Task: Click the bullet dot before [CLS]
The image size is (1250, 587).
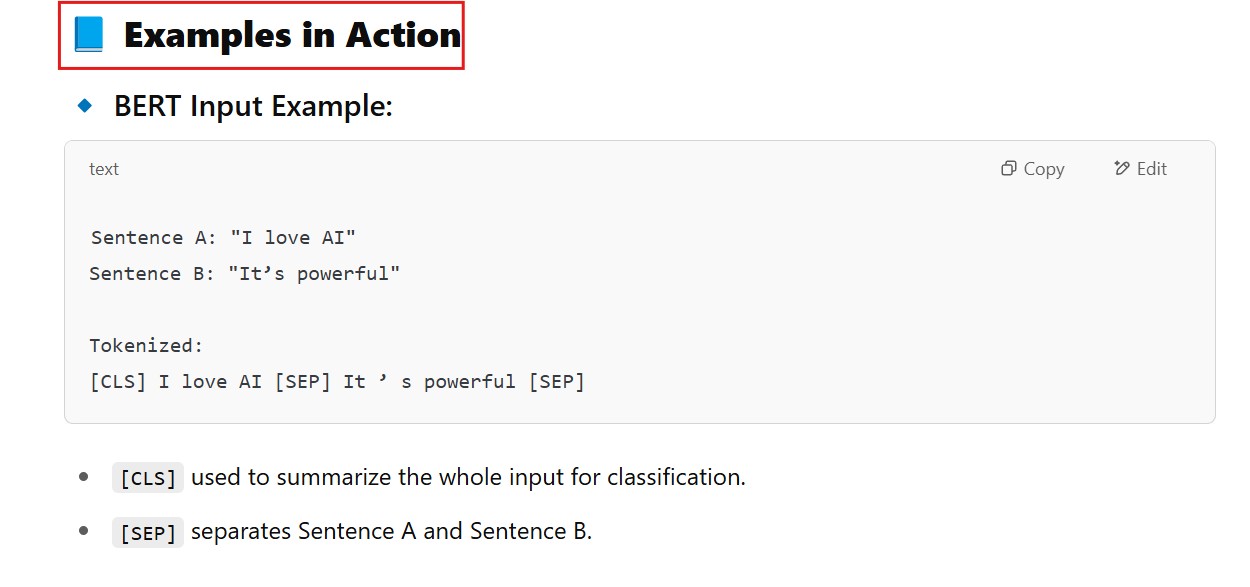Action: 84,478
